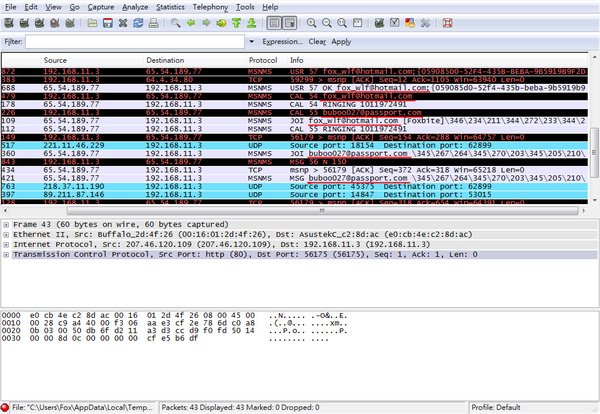Sort by Info column header
The height and width of the screenshot is (414, 600).
tap(437, 60)
